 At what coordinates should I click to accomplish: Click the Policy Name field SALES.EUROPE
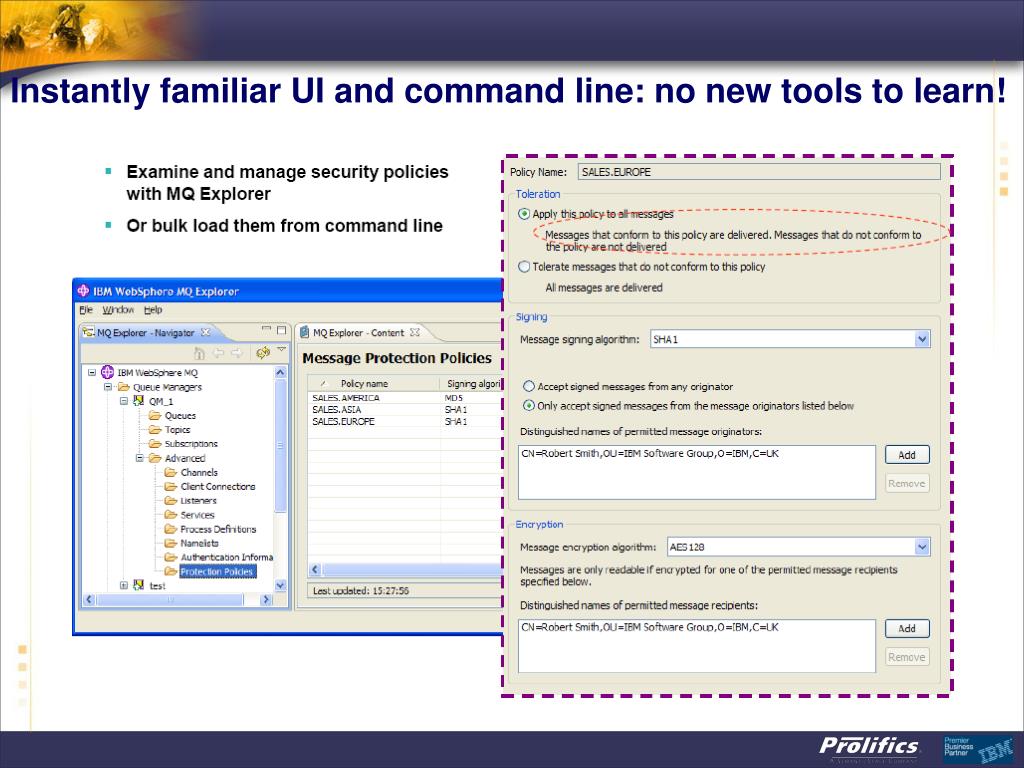click(x=759, y=172)
